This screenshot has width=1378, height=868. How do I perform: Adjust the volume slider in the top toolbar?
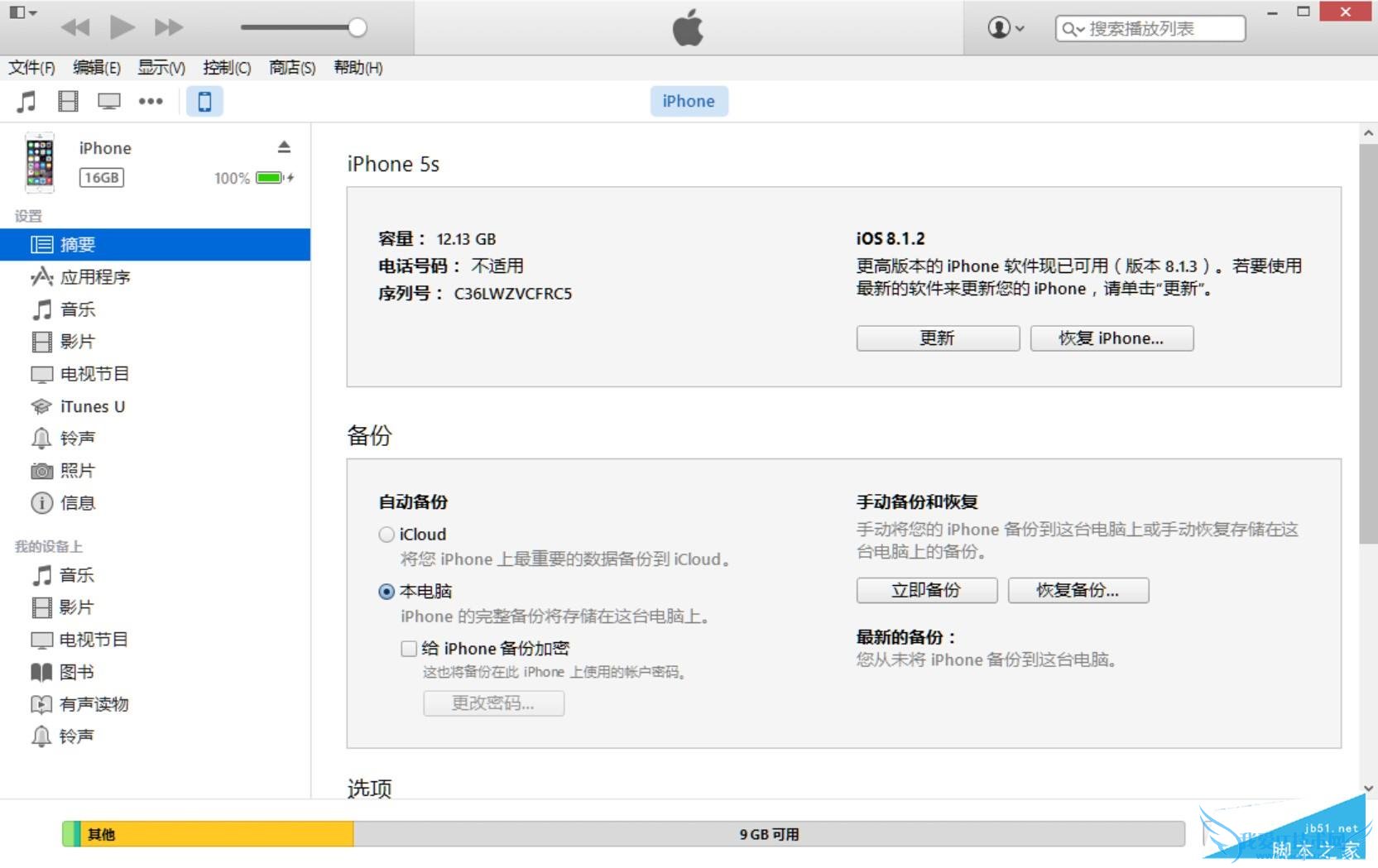[x=356, y=27]
